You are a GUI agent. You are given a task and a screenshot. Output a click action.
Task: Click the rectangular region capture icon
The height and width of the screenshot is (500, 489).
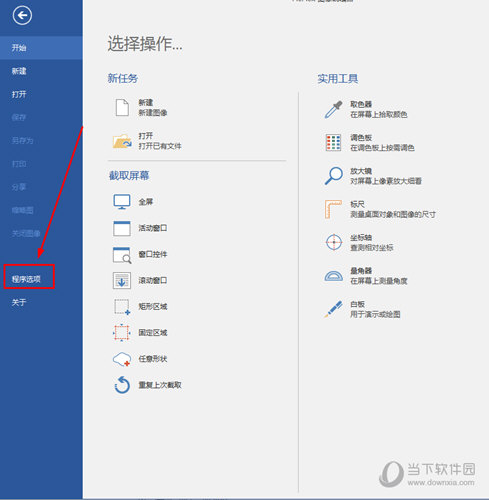[x=122, y=307]
